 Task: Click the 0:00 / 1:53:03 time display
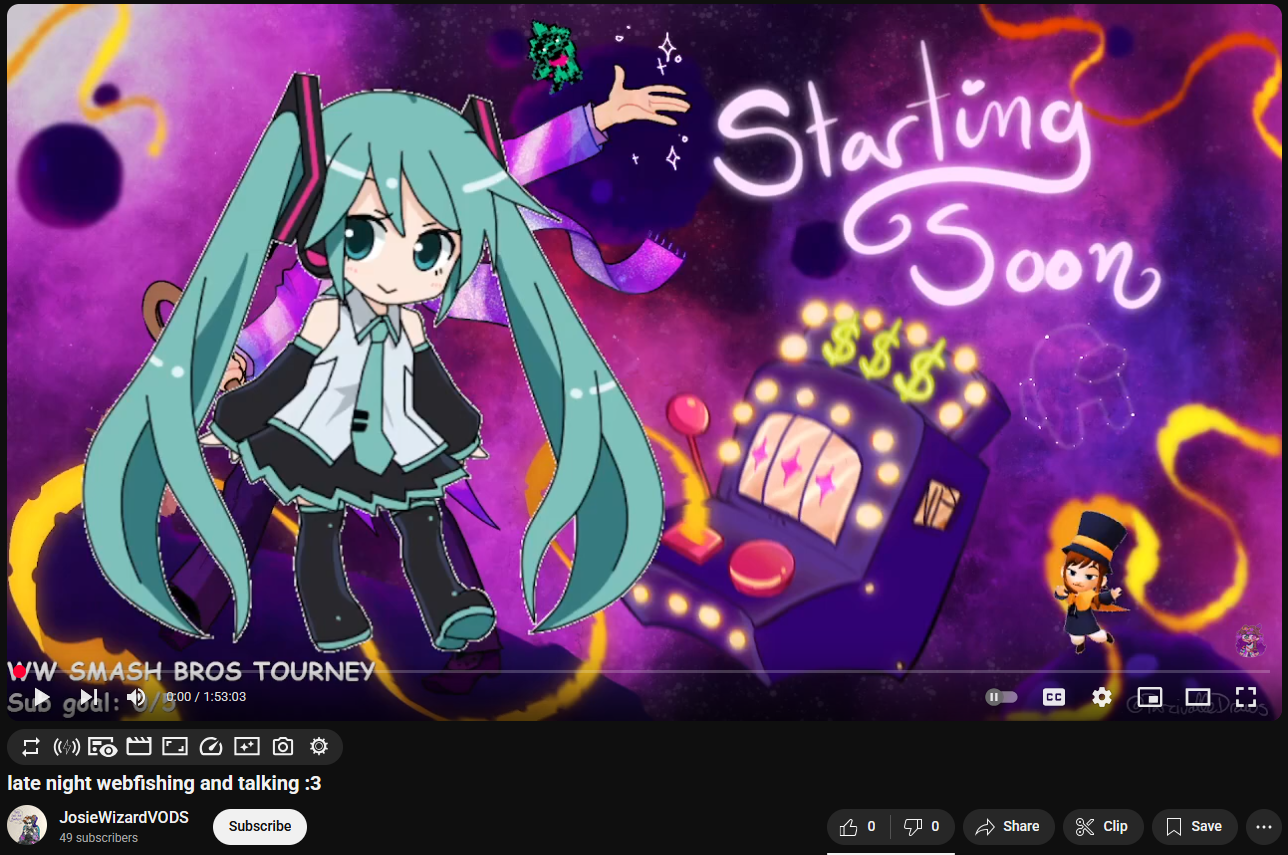pos(206,697)
